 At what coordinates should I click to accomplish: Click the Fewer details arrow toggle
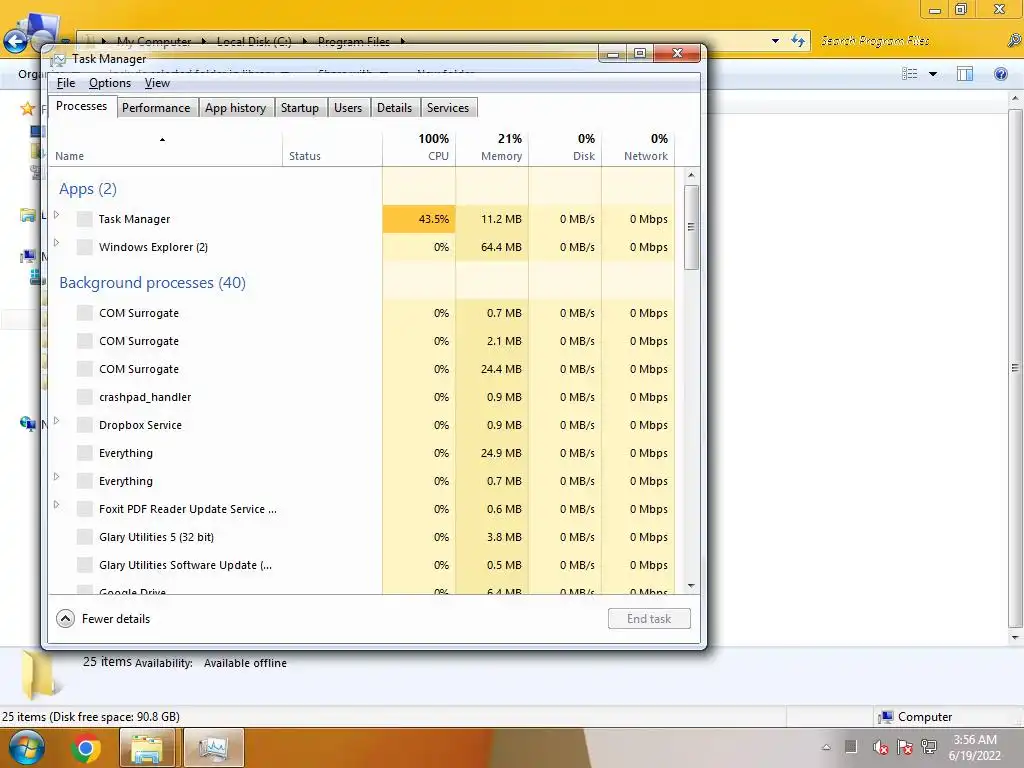tap(65, 618)
